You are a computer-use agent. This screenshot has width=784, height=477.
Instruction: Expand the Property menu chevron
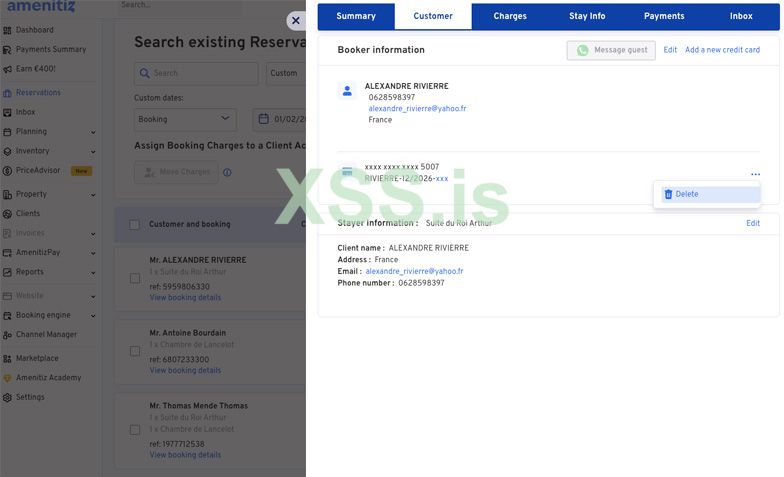[x=93, y=195]
